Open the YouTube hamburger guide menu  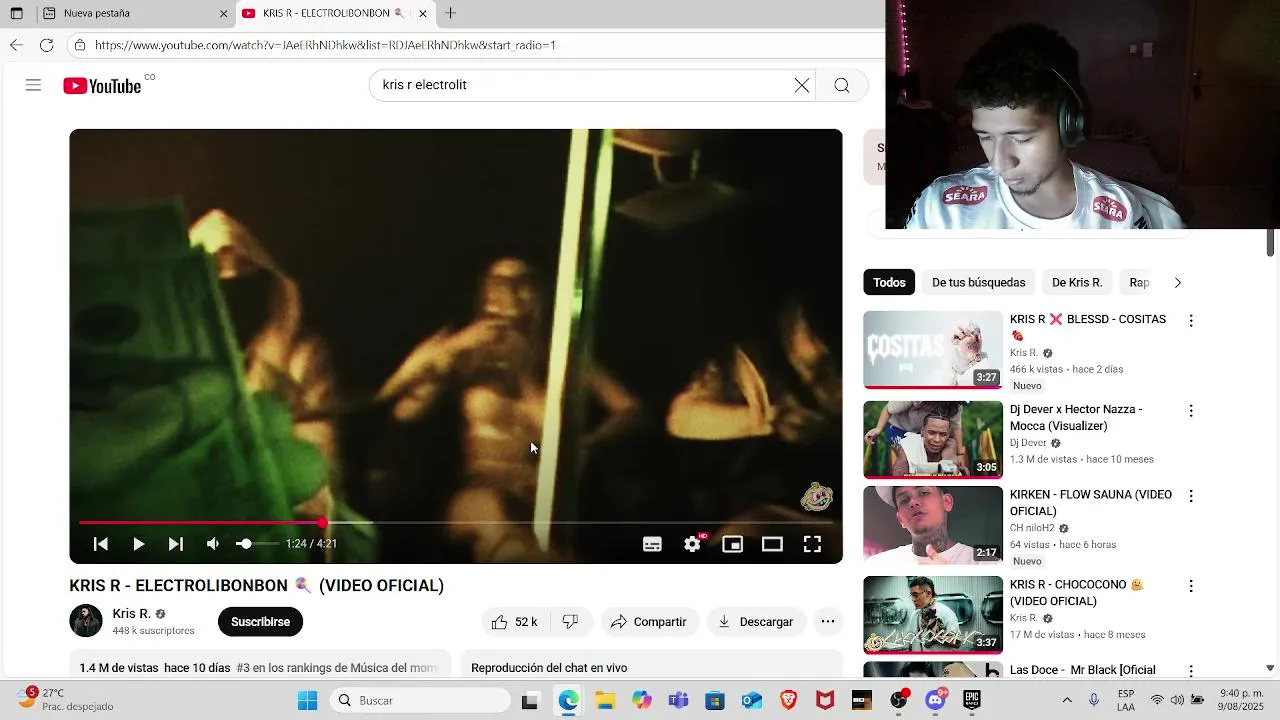tap(33, 85)
